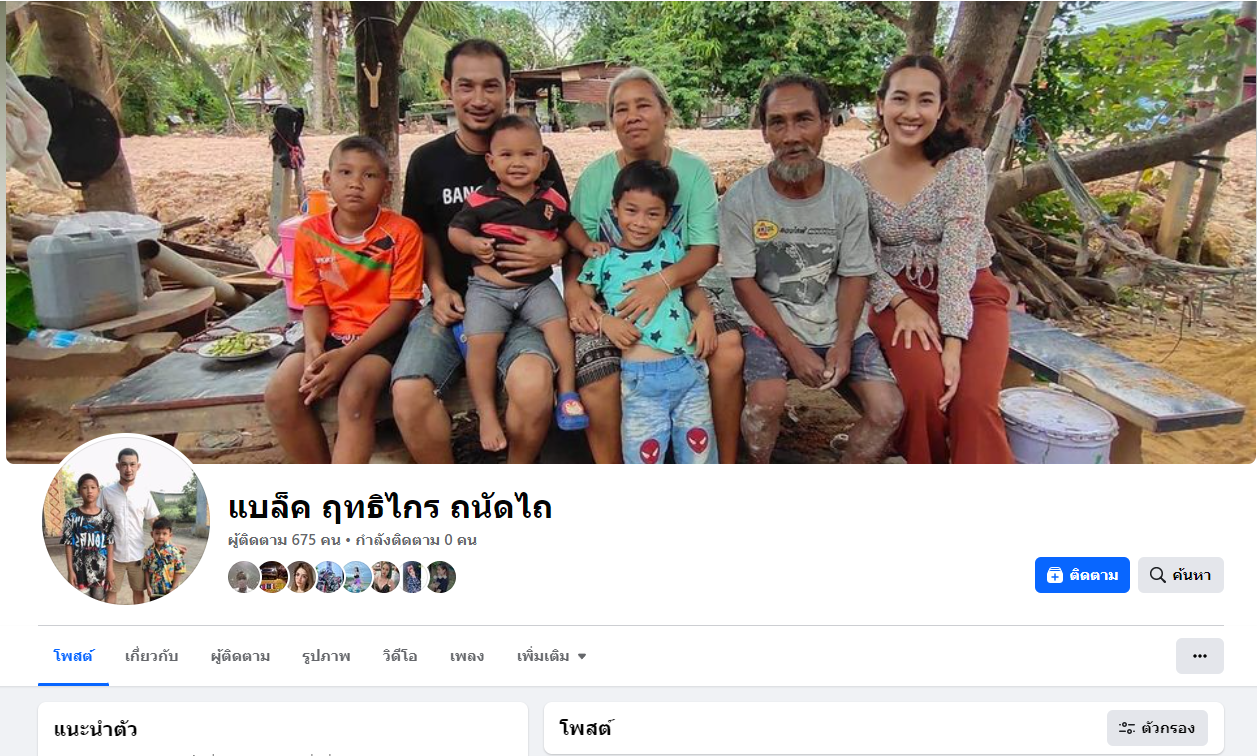1257x756 pixels.
Task: Click the last follower avatar
Action: [x=441, y=577]
